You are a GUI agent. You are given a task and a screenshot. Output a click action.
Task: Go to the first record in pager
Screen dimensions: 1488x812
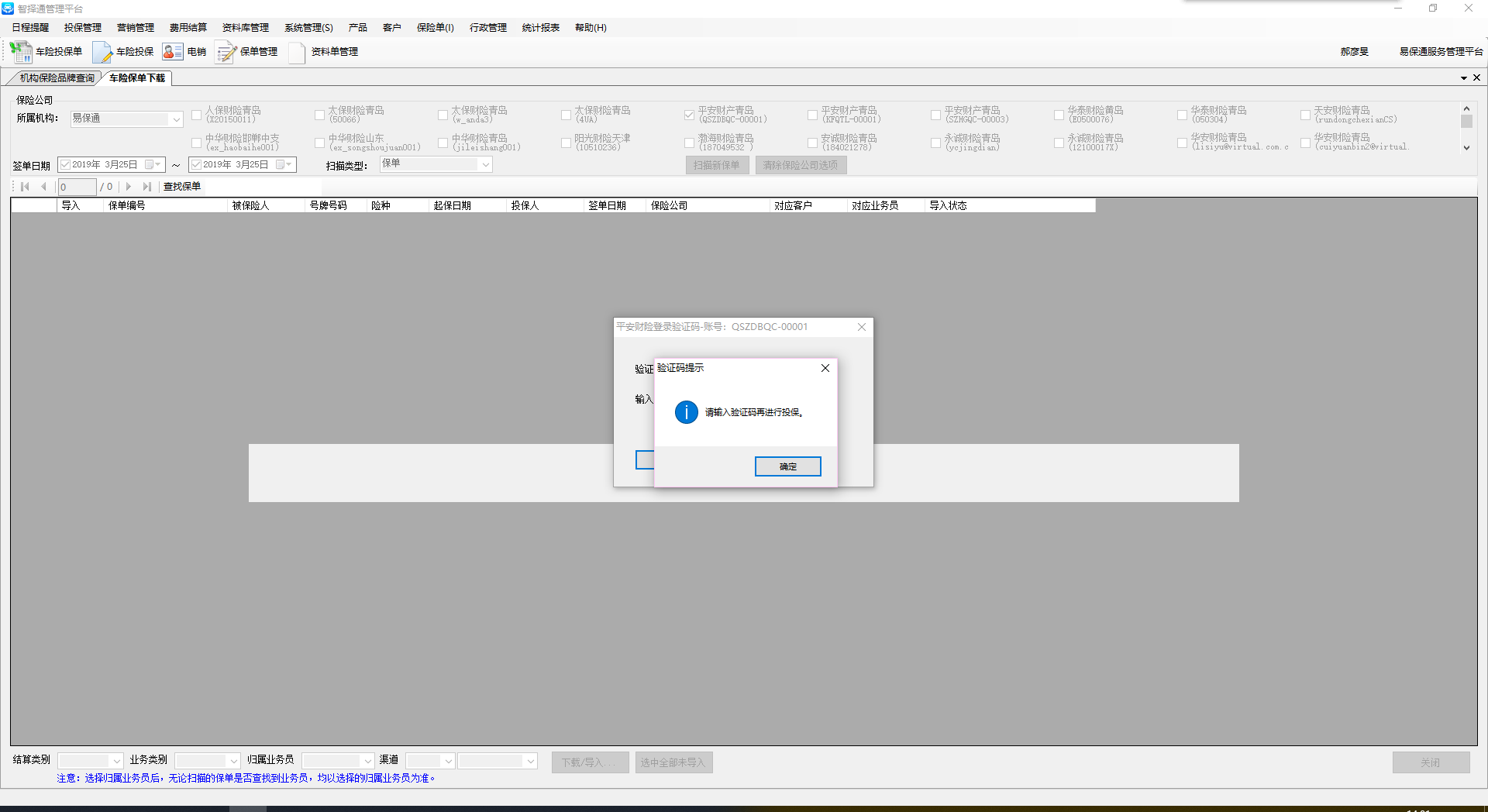click(25, 187)
